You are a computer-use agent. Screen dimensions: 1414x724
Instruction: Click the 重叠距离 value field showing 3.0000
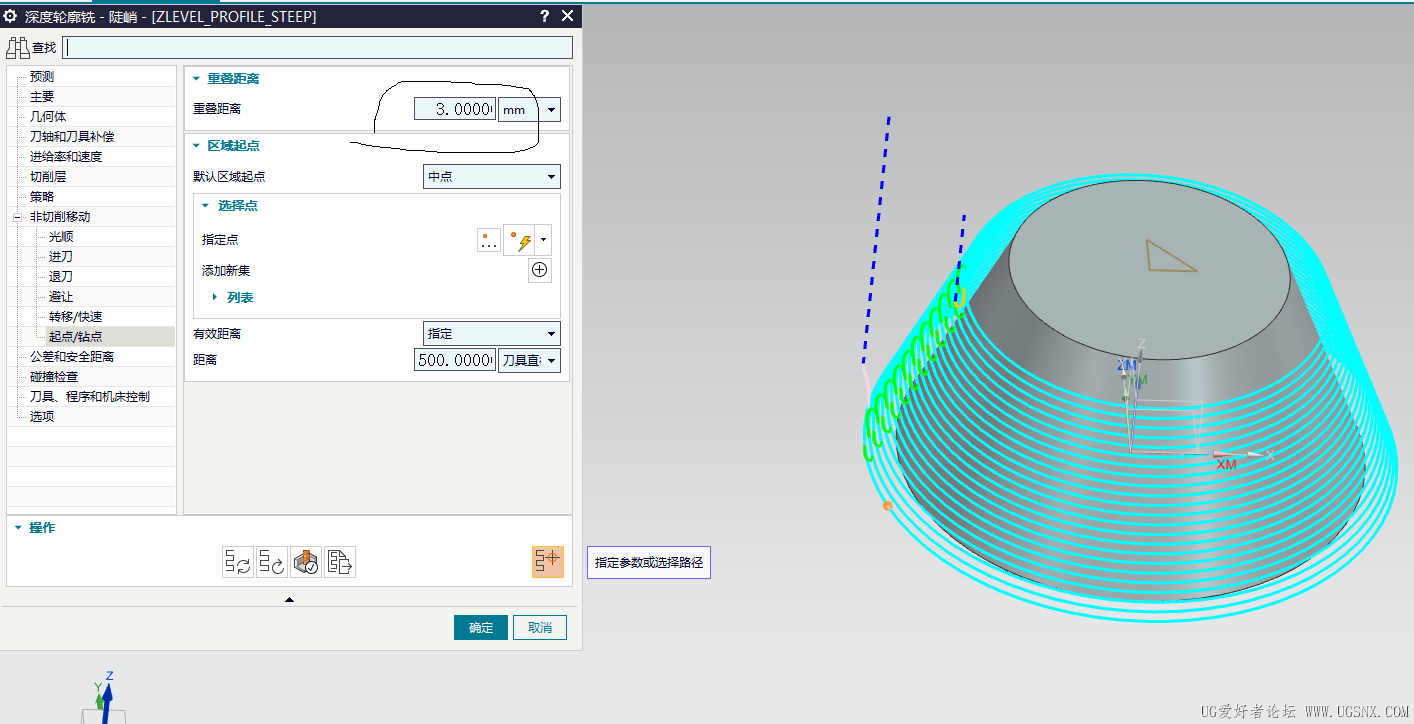point(455,110)
